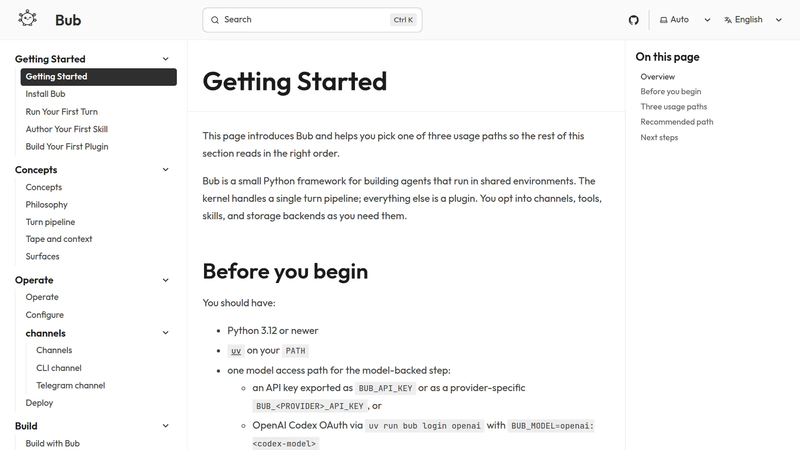This screenshot has height=450, width=800.
Task: Open the GitHub repository icon
Action: tap(633, 20)
